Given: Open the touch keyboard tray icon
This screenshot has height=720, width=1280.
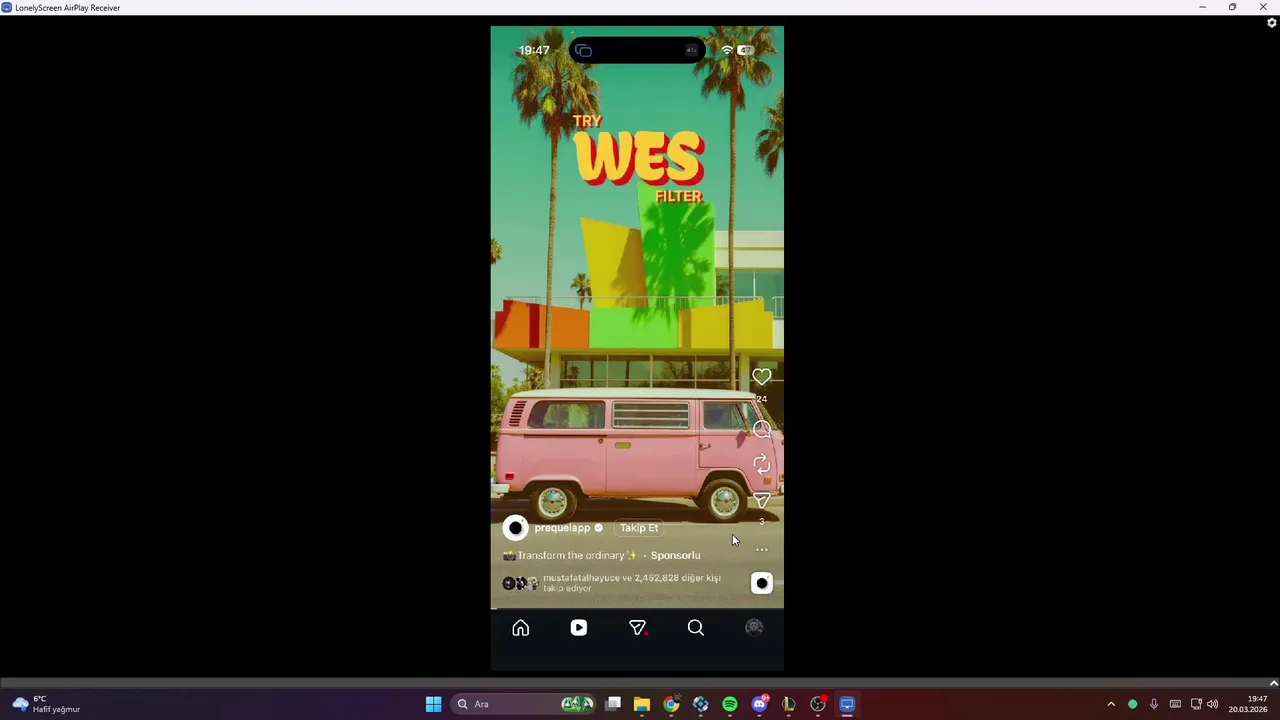Looking at the screenshot, I should (x=1175, y=704).
